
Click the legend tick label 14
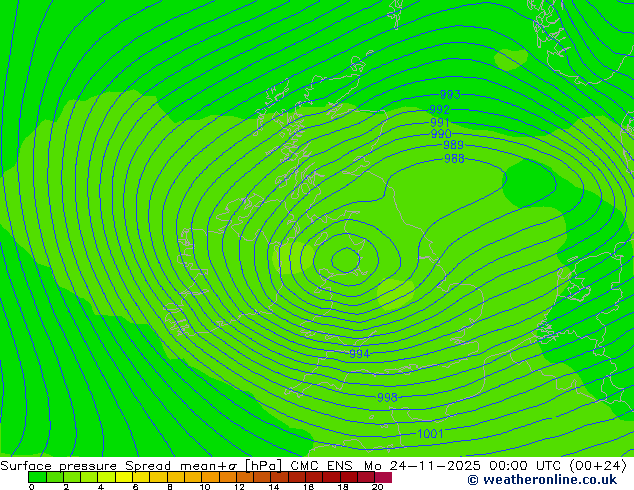[x=274, y=487]
